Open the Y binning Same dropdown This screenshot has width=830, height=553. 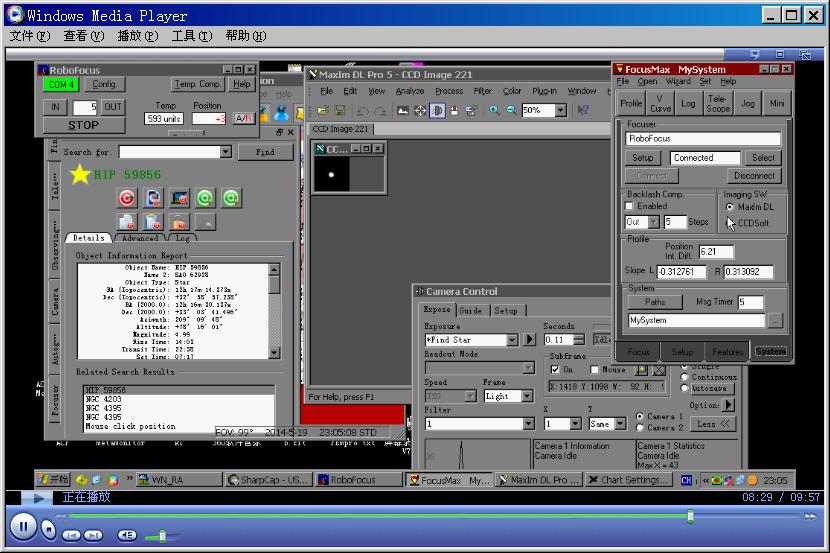pos(620,424)
